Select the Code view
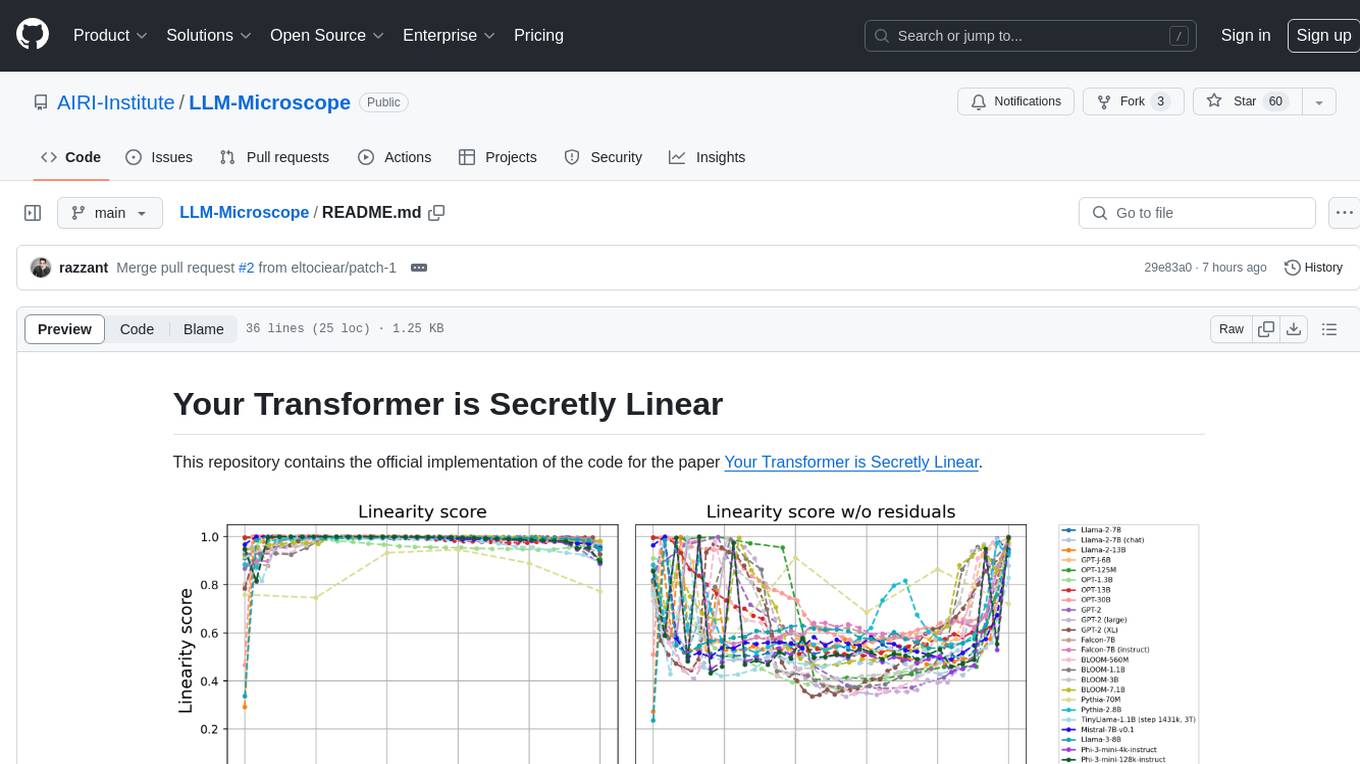Screen dimensions: 1360x764 click(x=137, y=329)
